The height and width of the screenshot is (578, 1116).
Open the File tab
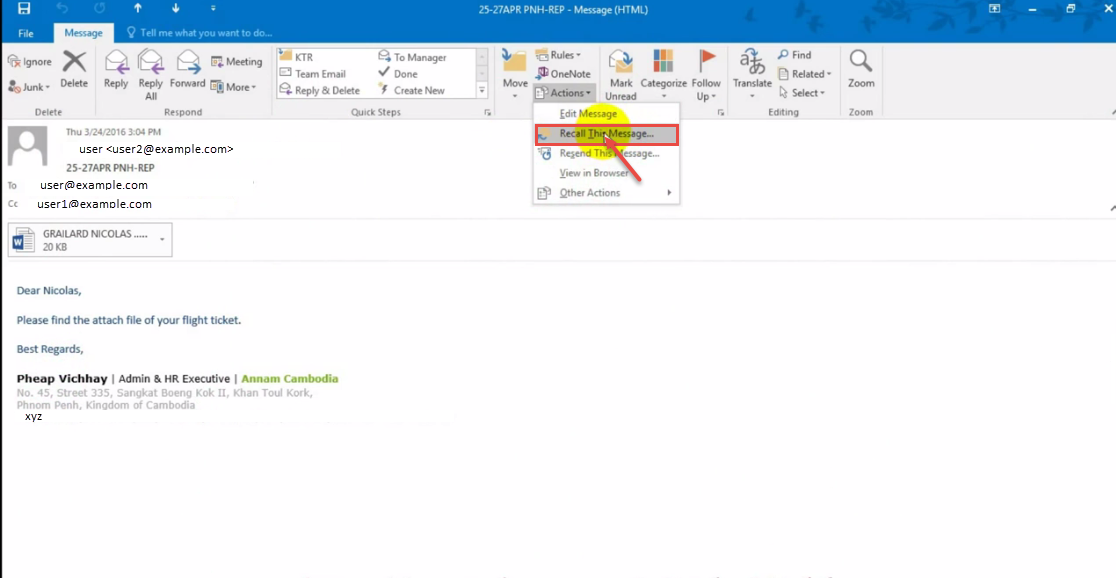pyautogui.click(x=25, y=33)
